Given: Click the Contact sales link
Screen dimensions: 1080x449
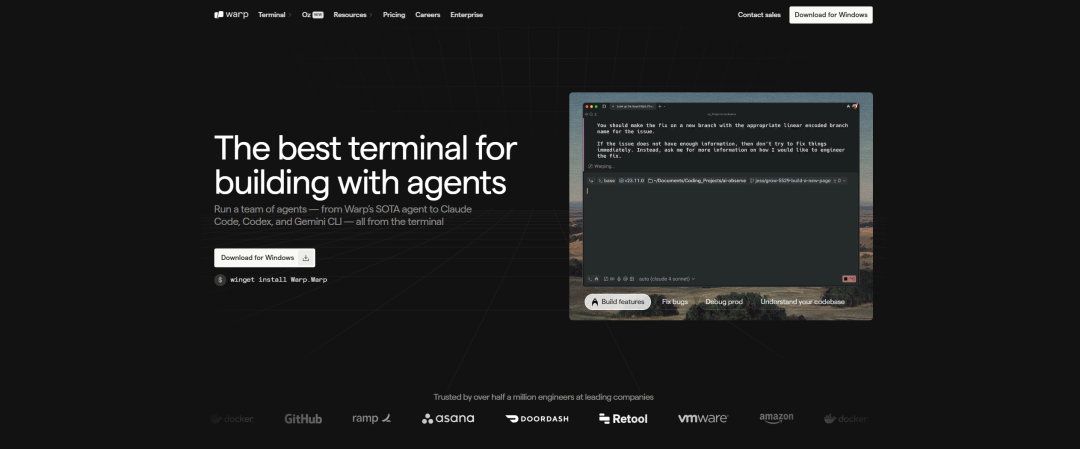Looking at the screenshot, I should click(759, 14).
